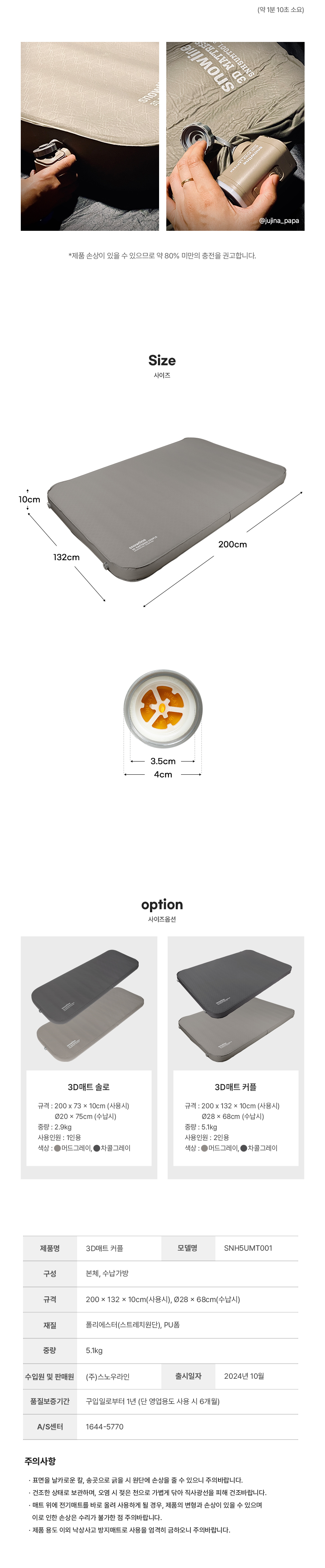
Task: Click the charcoal gray swatch under 3D매트 커플
Action: (x=243, y=1148)
